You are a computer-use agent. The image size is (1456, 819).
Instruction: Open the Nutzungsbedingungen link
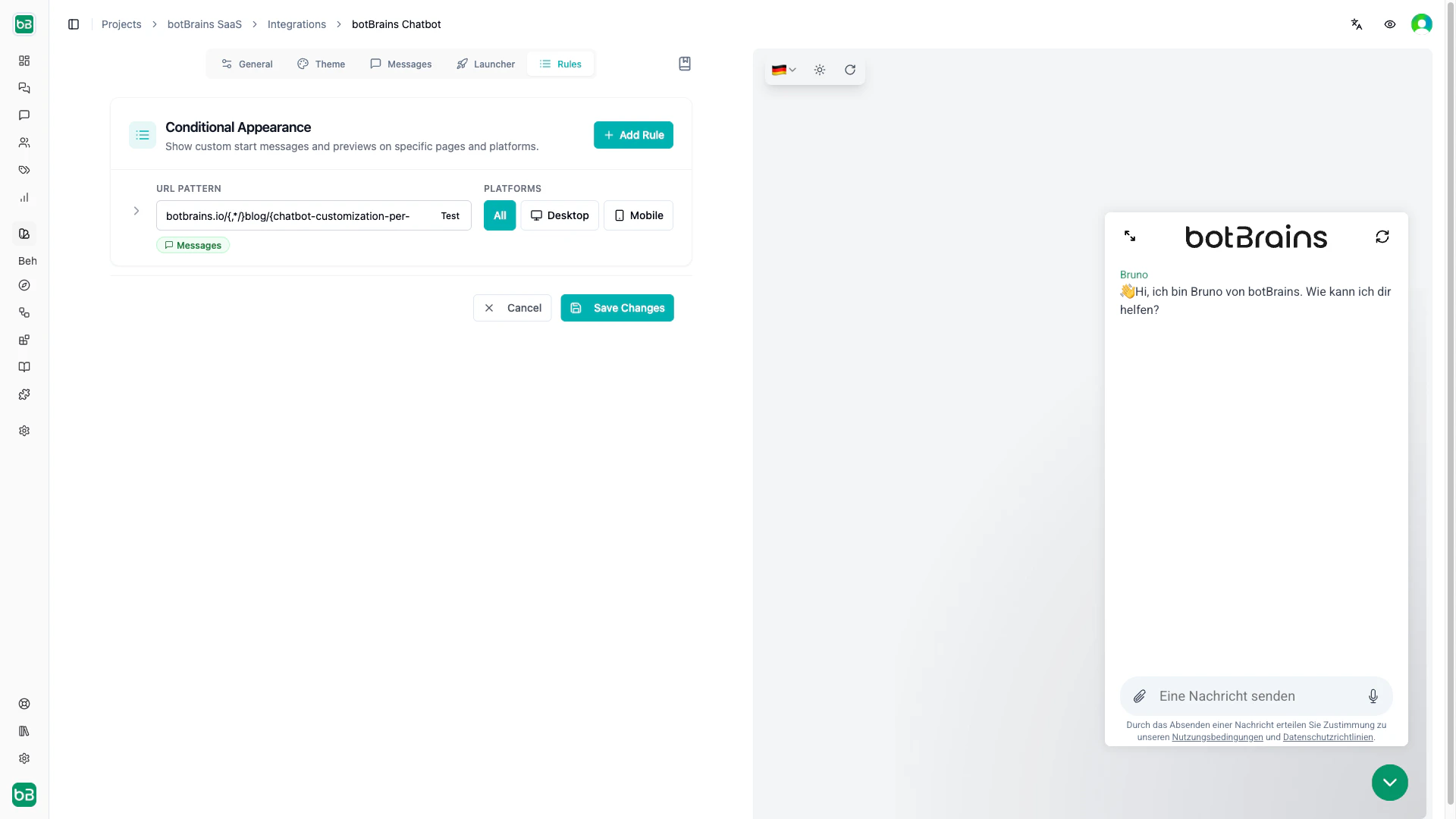pos(1217,737)
